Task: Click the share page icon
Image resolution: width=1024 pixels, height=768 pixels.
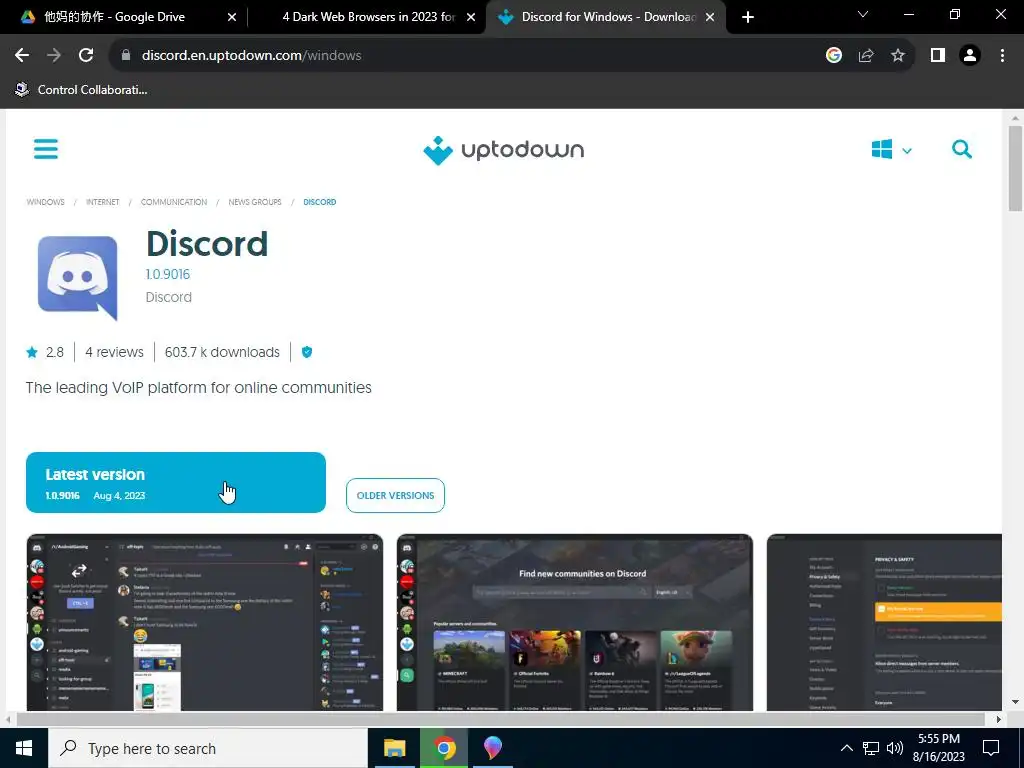Action: (x=866, y=56)
